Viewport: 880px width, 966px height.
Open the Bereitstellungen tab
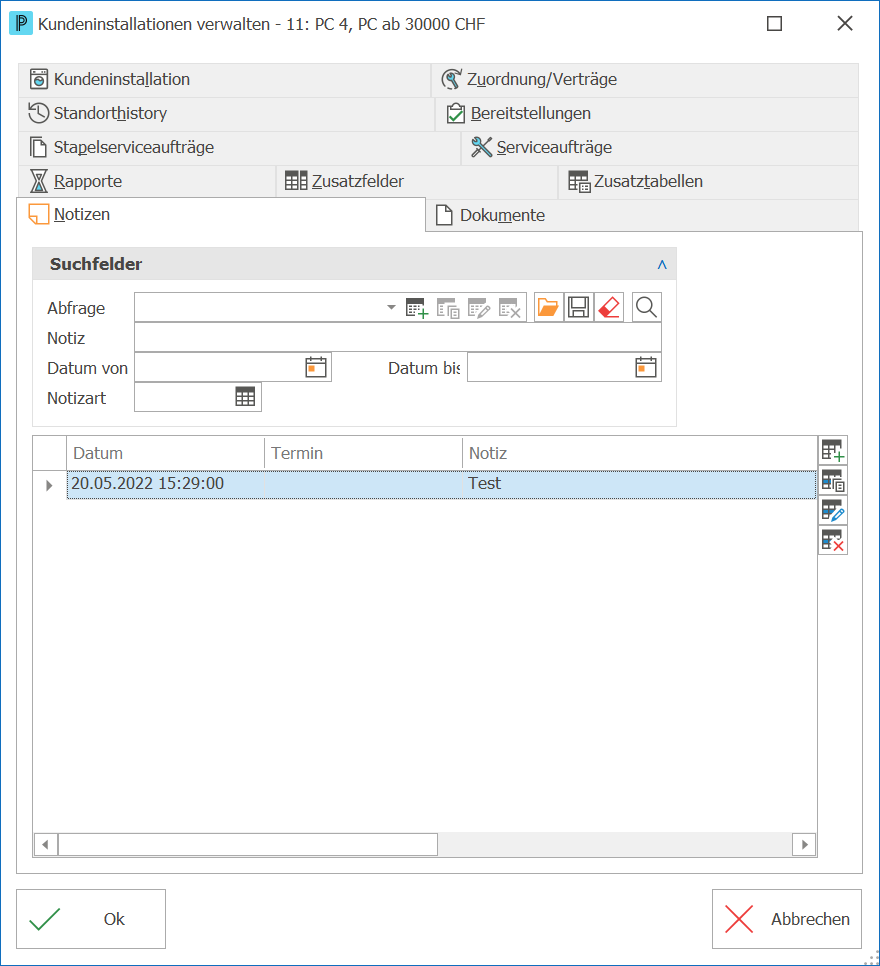(x=647, y=113)
